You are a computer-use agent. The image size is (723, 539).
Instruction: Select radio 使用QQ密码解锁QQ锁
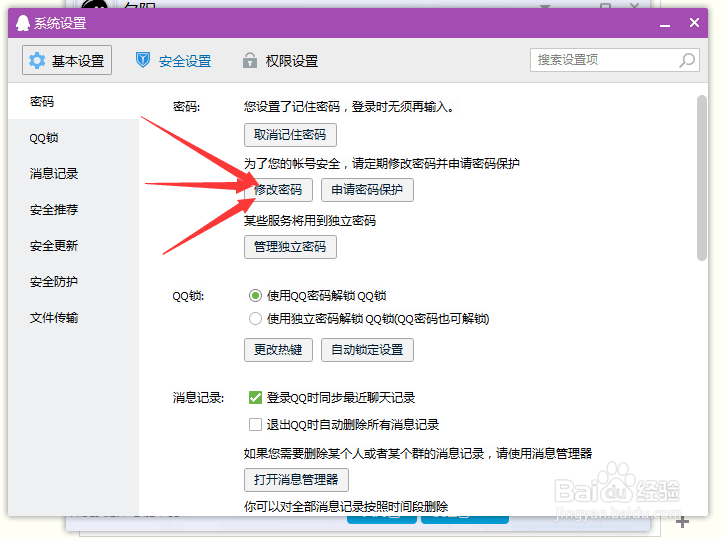pos(255,296)
